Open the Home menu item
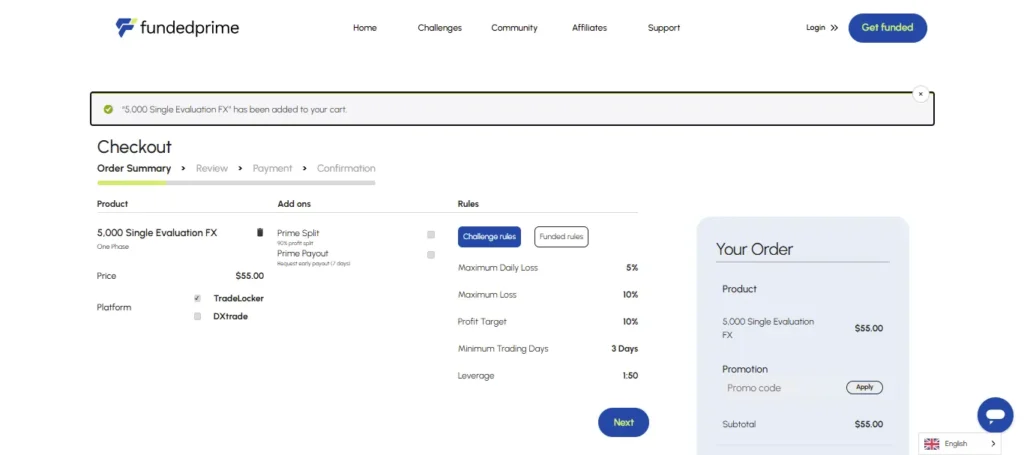Viewport: 1024px width, 455px height. tap(364, 28)
